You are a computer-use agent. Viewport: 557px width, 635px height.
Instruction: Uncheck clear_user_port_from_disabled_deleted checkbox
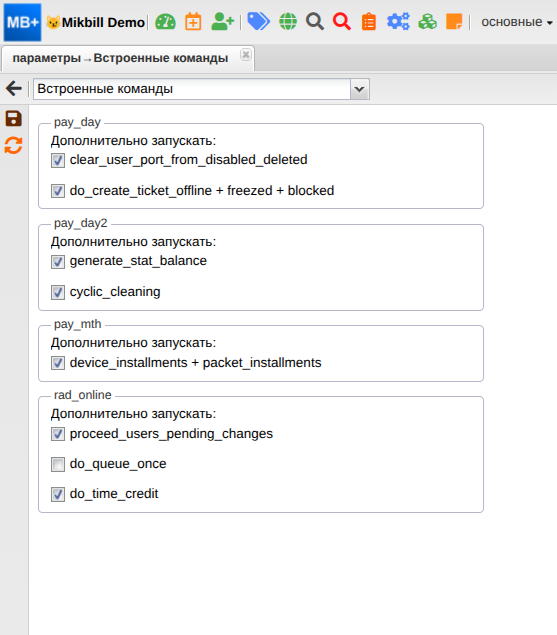pyautogui.click(x=58, y=160)
